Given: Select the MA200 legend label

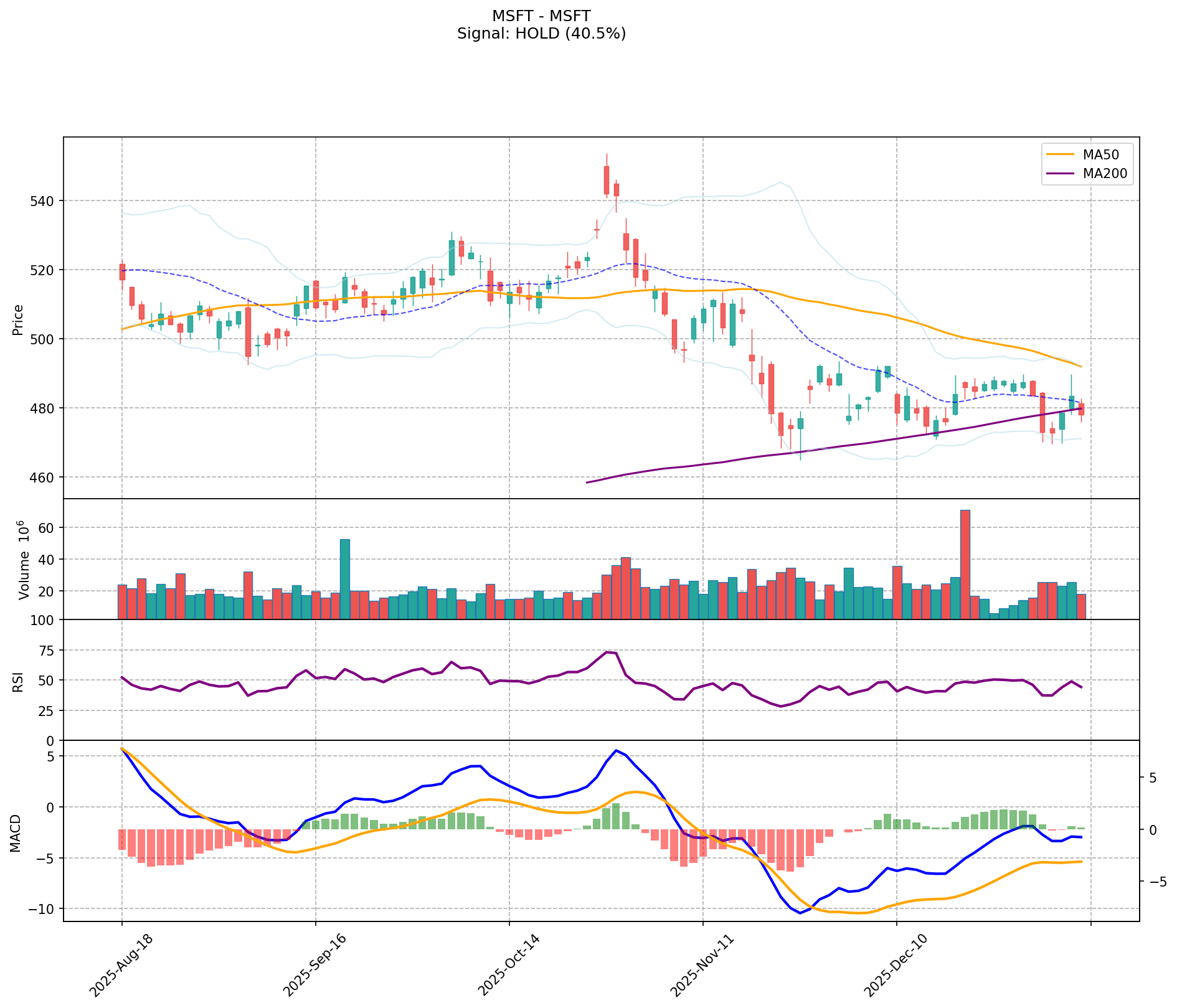Looking at the screenshot, I should coord(1105,174).
